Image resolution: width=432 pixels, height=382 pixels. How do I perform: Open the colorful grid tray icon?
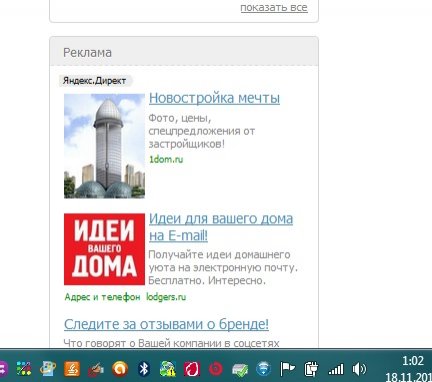tap(24, 369)
